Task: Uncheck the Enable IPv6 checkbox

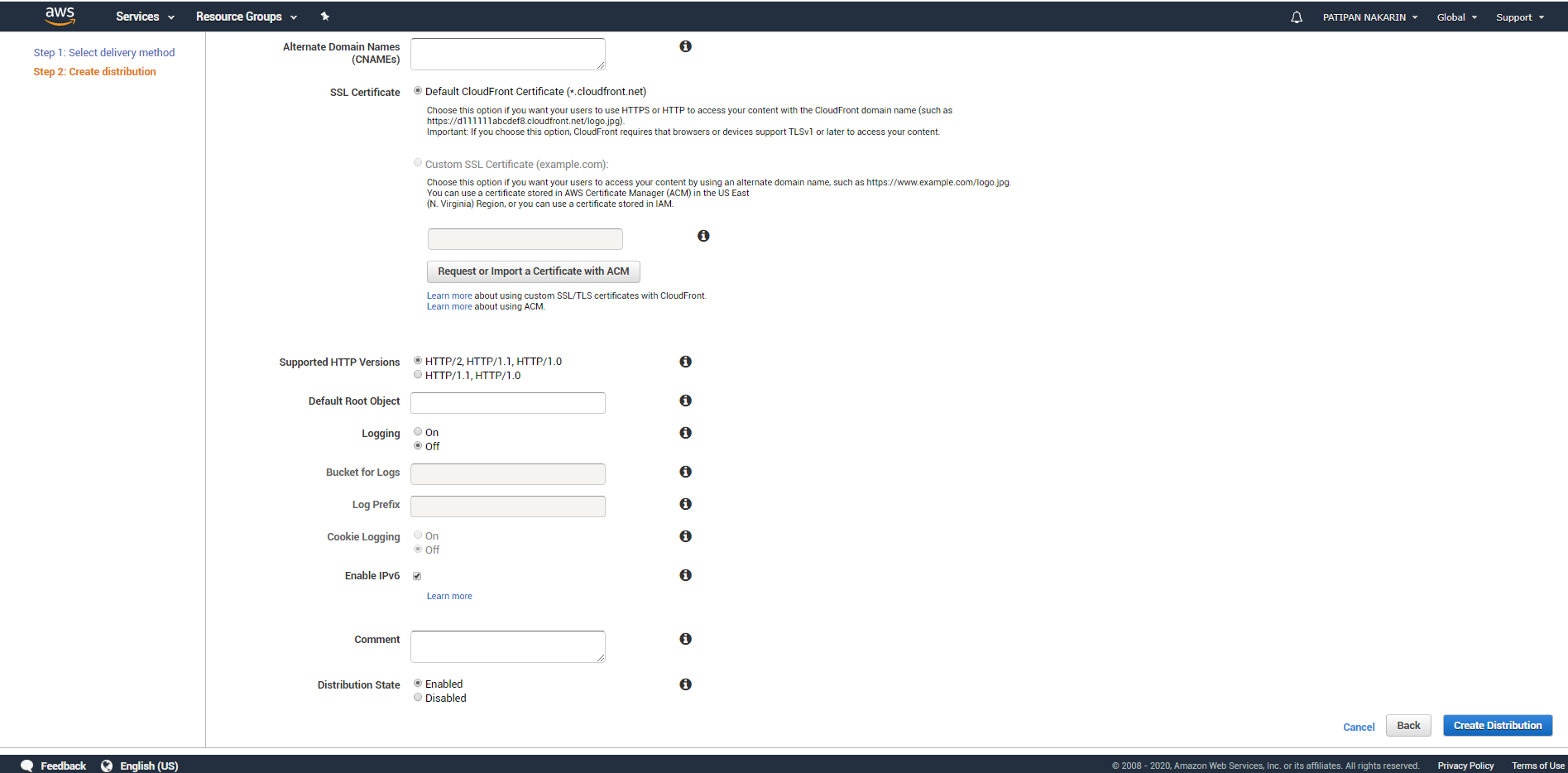Action: (416, 575)
